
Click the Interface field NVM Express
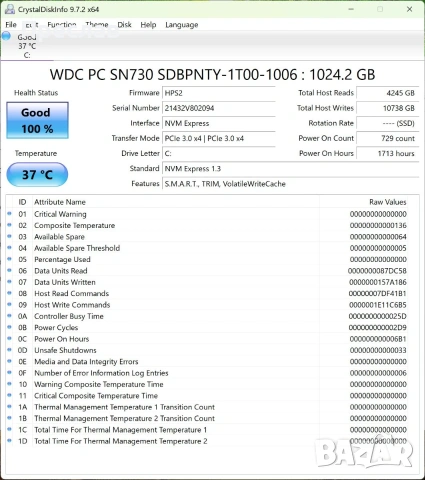[x=219, y=123]
